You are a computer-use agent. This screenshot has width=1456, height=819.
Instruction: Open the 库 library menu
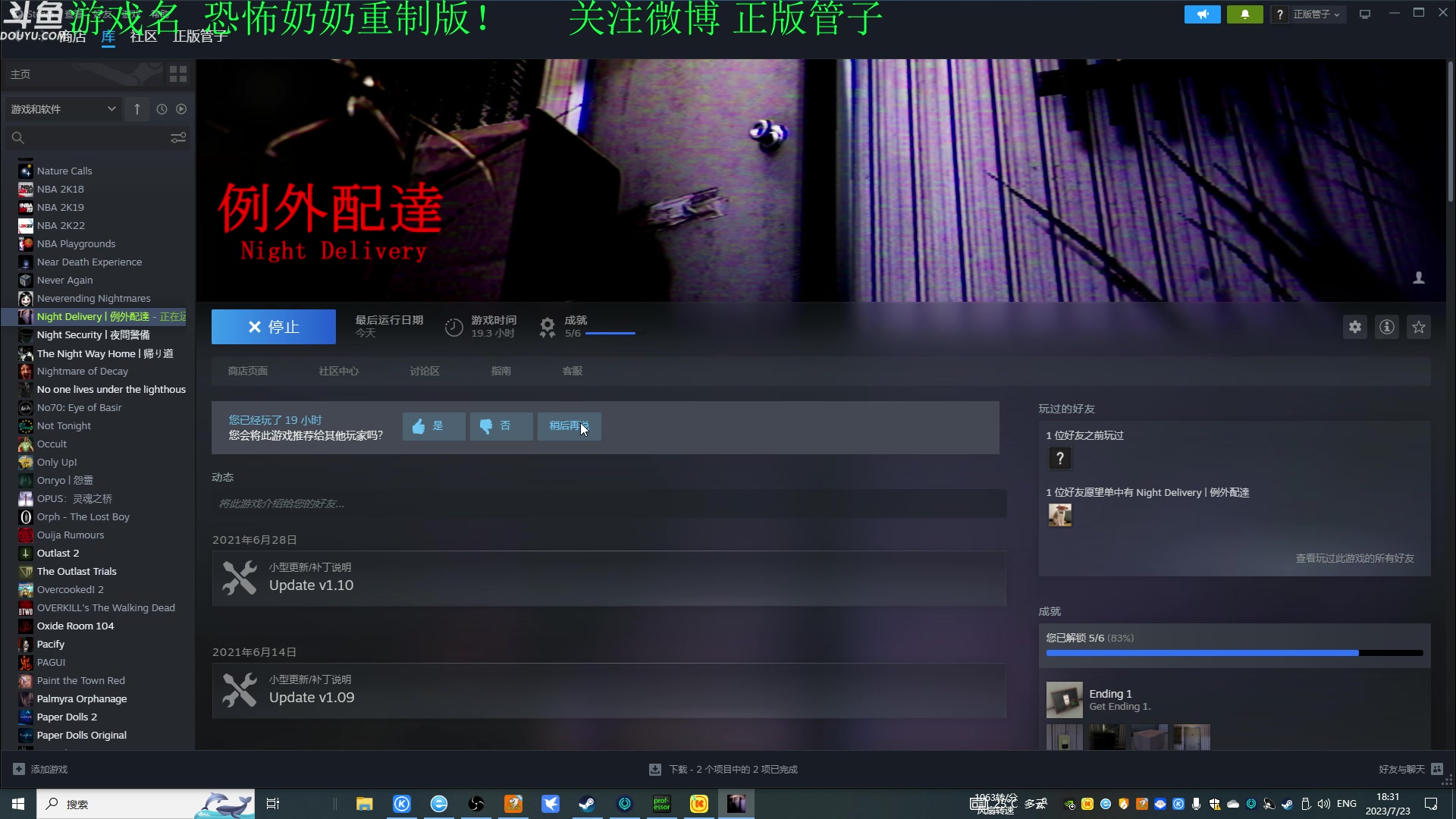pos(108,36)
